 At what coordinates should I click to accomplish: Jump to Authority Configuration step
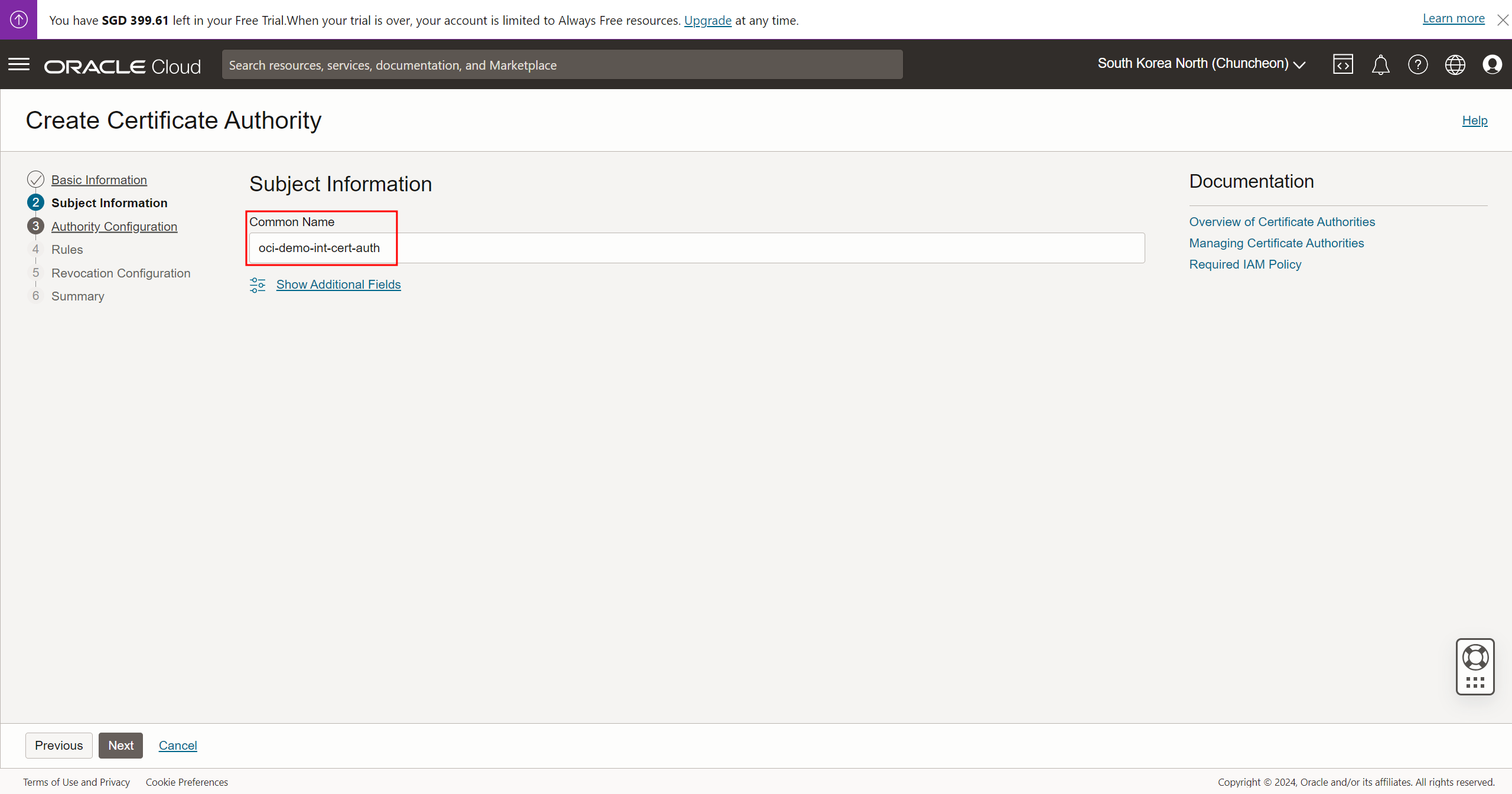tap(114, 227)
